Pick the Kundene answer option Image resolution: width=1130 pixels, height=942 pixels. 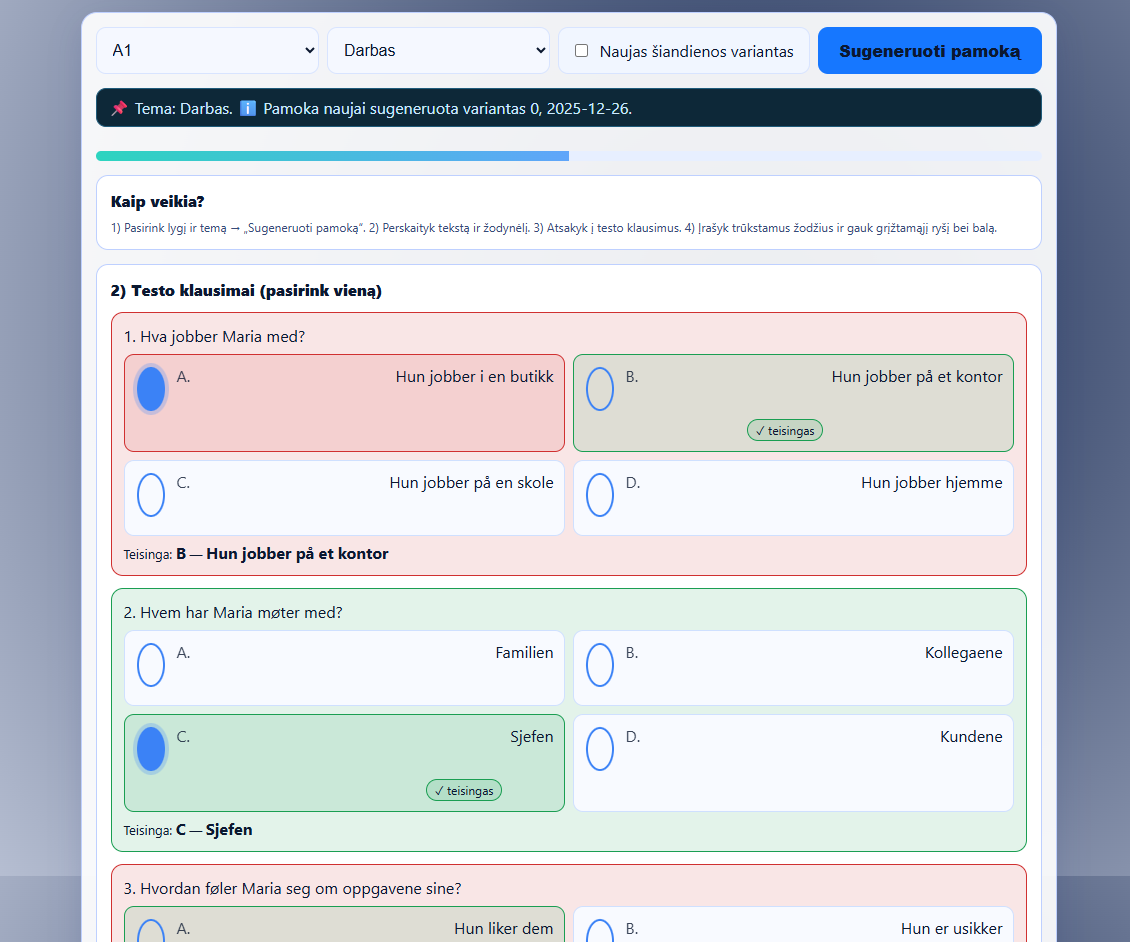point(600,749)
